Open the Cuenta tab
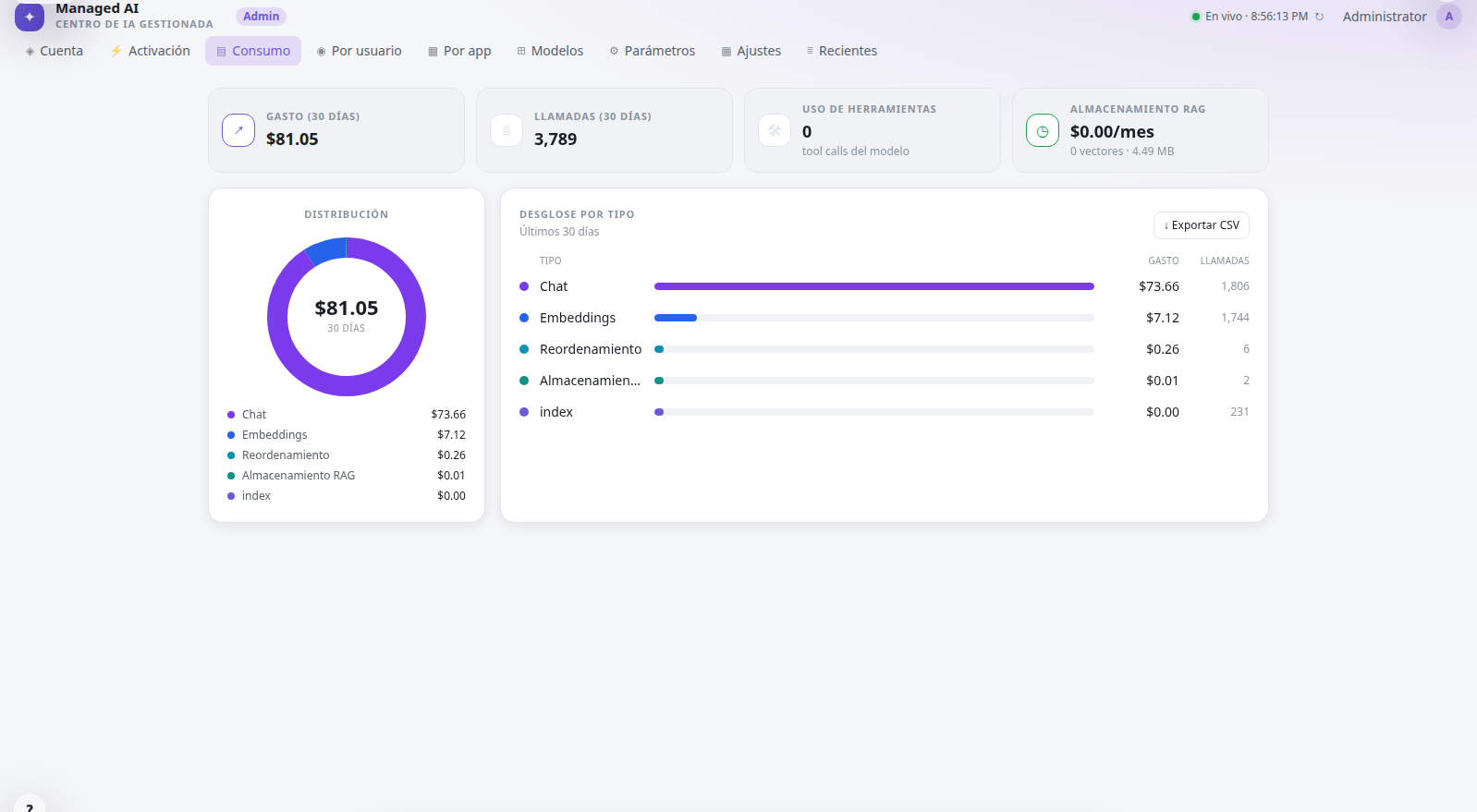Screen dimensions: 1477x812 [55, 51]
